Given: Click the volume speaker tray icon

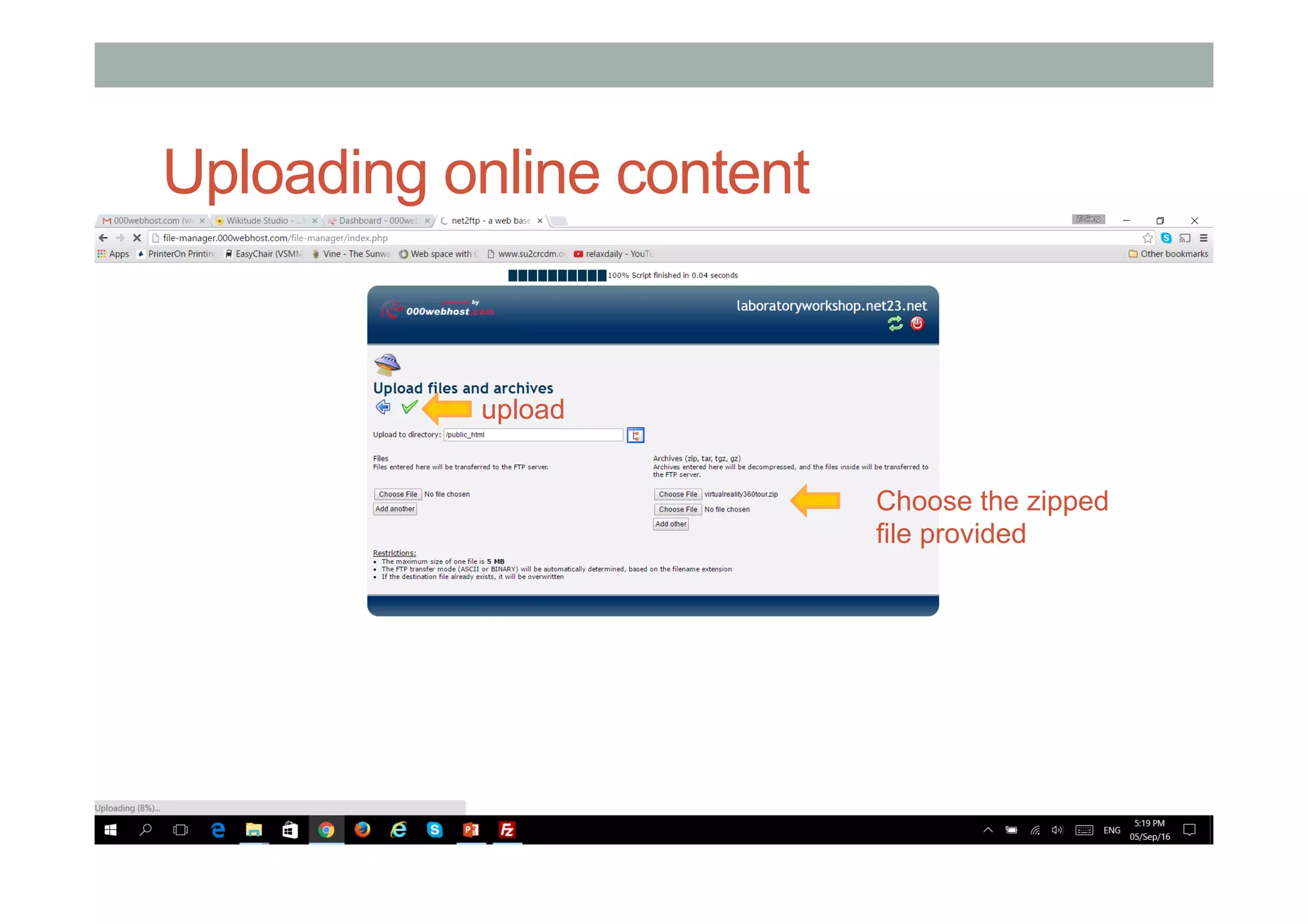Looking at the screenshot, I should (1057, 830).
